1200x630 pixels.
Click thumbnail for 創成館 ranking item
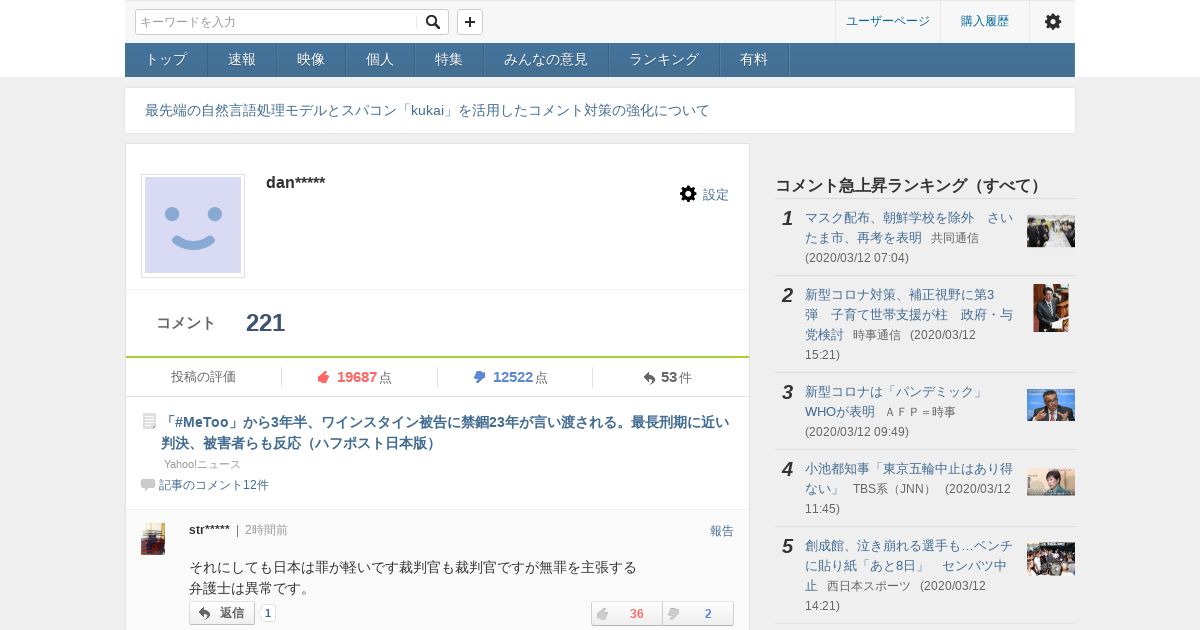[x=1051, y=559]
